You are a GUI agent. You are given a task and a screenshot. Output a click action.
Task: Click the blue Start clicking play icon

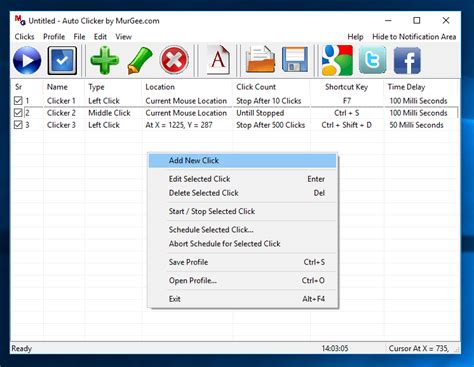(x=27, y=61)
